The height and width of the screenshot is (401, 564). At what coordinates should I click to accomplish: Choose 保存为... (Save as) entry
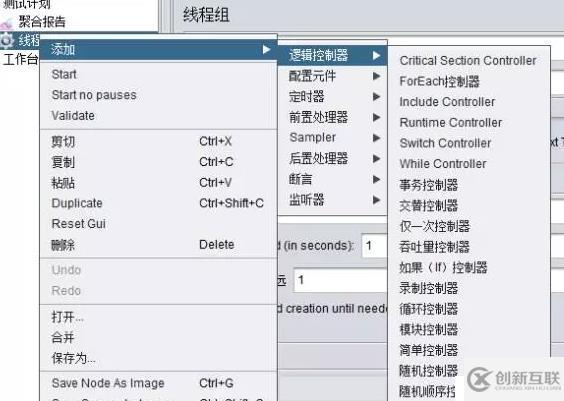158,358
